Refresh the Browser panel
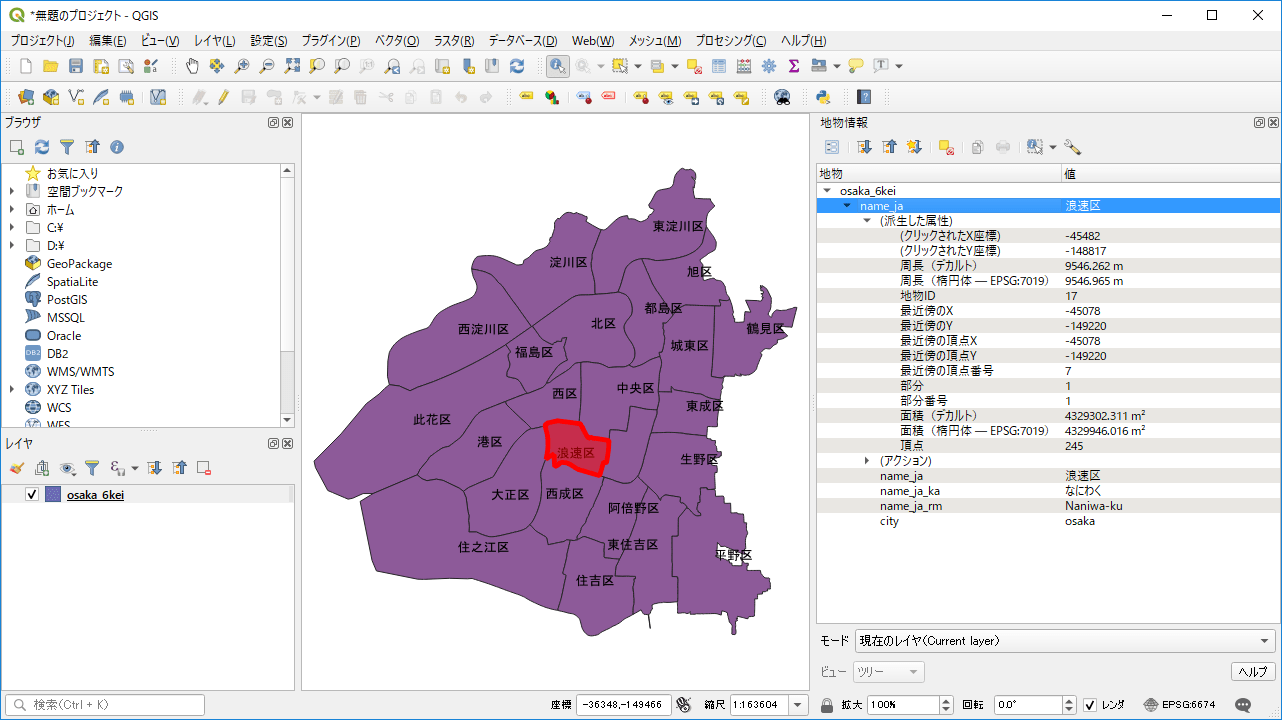The height and width of the screenshot is (720, 1282). point(42,147)
